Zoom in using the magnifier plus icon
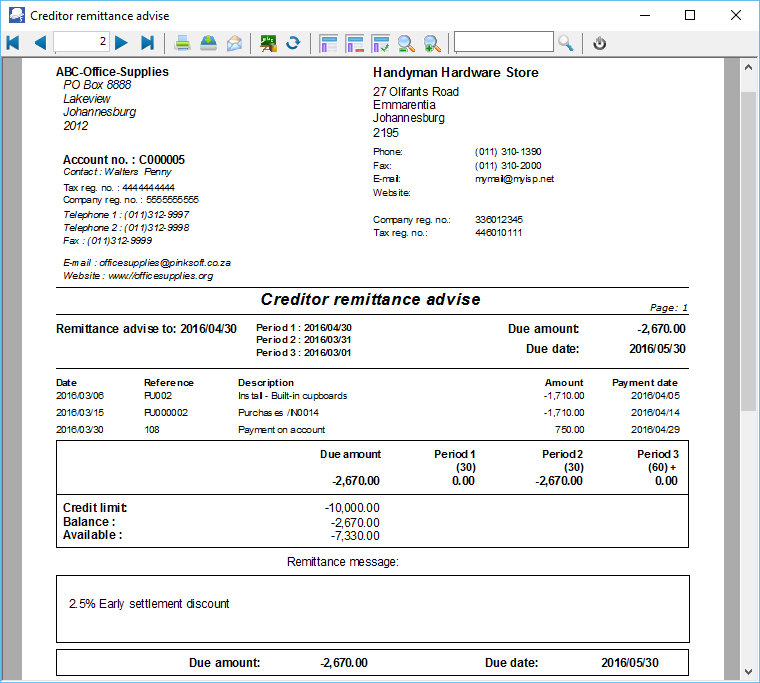The image size is (760, 683). point(432,43)
